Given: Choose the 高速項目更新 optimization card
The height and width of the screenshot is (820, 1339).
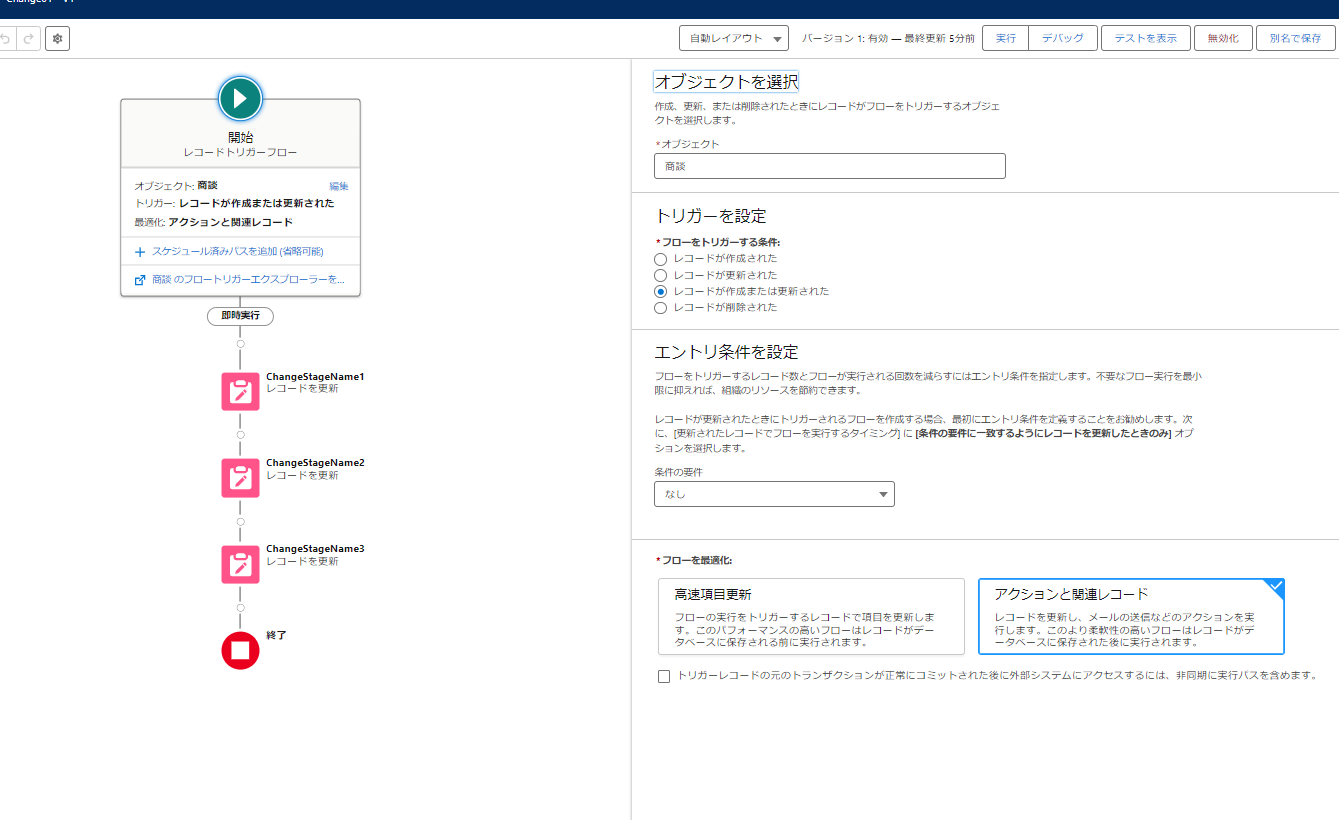Looking at the screenshot, I should click(x=811, y=616).
